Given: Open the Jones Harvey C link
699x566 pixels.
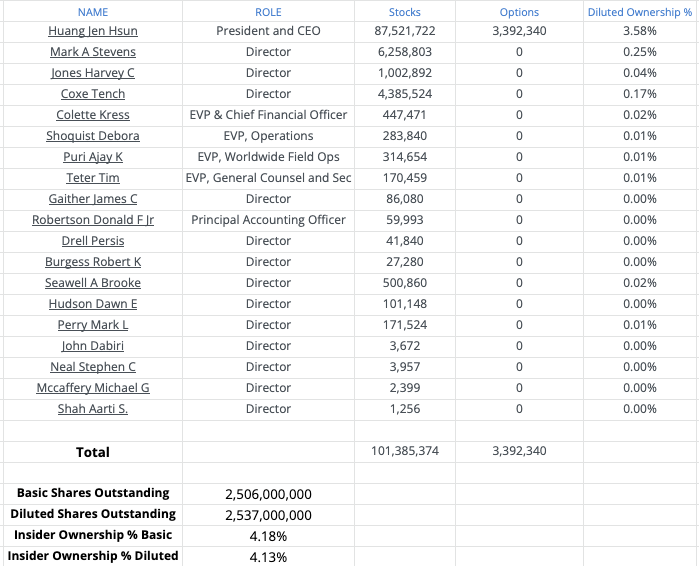Looking at the screenshot, I should point(93,73).
